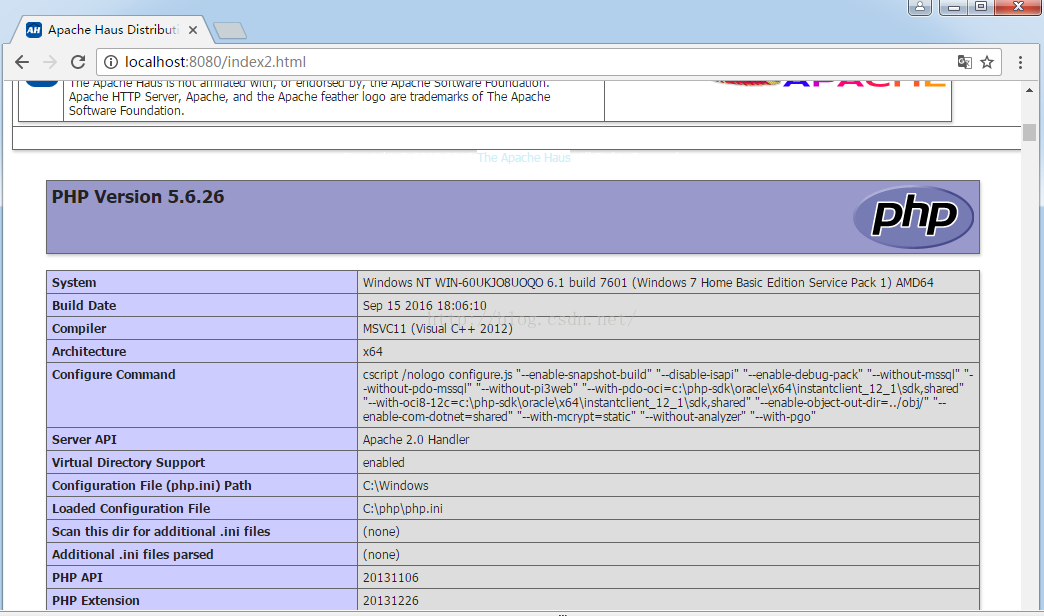Click Virtual Directory Support label
This screenshot has height=616, width=1044.
pyautogui.click(x=128, y=463)
